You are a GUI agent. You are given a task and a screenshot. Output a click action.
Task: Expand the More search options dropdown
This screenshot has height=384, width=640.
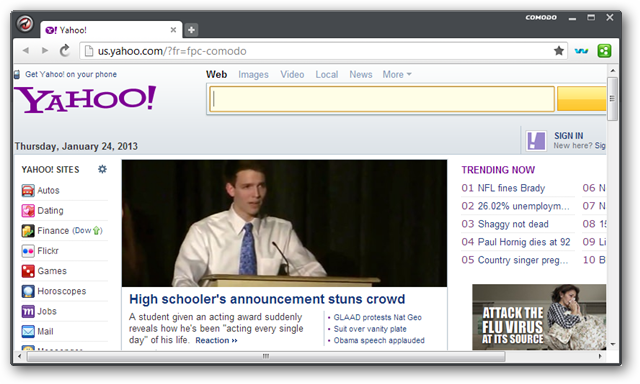coord(397,74)
